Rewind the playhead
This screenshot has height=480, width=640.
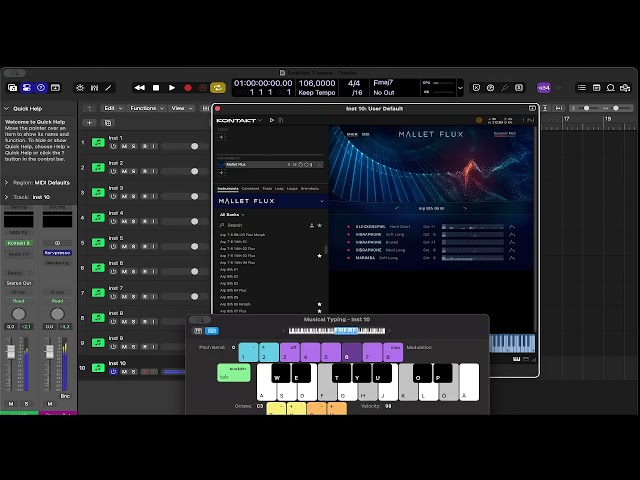(x=140, y=88)
